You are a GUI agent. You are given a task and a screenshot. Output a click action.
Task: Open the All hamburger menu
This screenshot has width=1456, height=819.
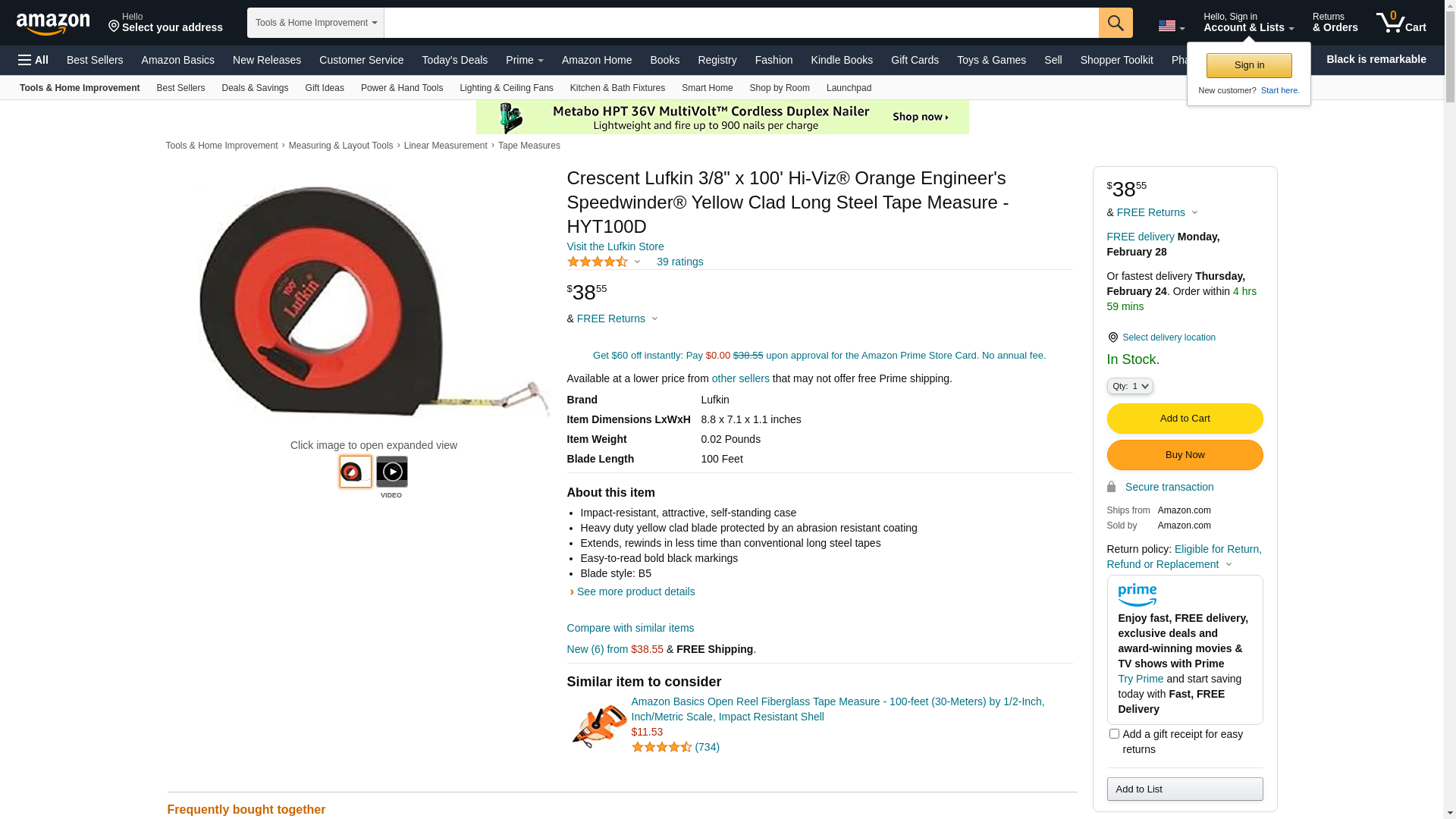[33, 60]
